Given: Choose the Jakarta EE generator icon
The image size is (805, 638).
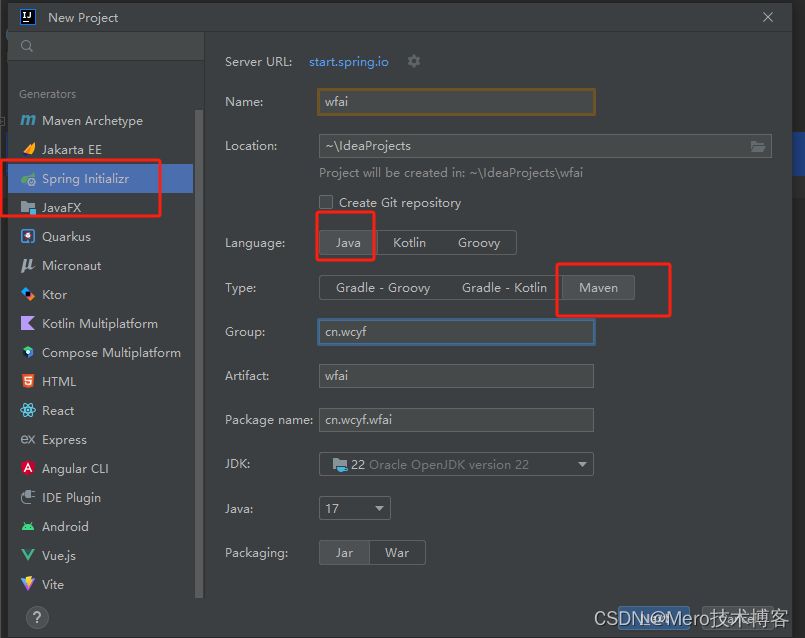Looking at the screenshot, I should [x=29, y=149].
